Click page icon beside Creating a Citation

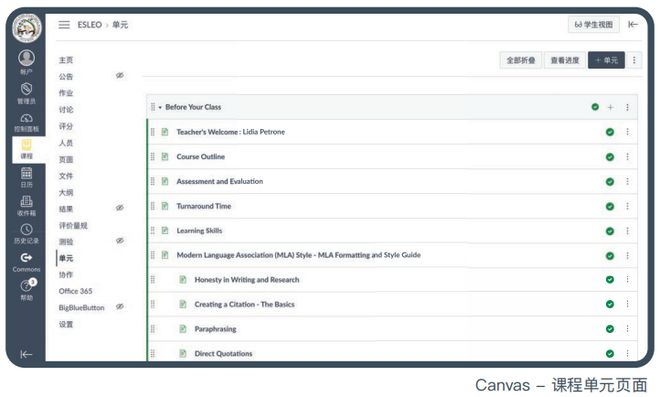pyautogui.click(x=183, y=304)
